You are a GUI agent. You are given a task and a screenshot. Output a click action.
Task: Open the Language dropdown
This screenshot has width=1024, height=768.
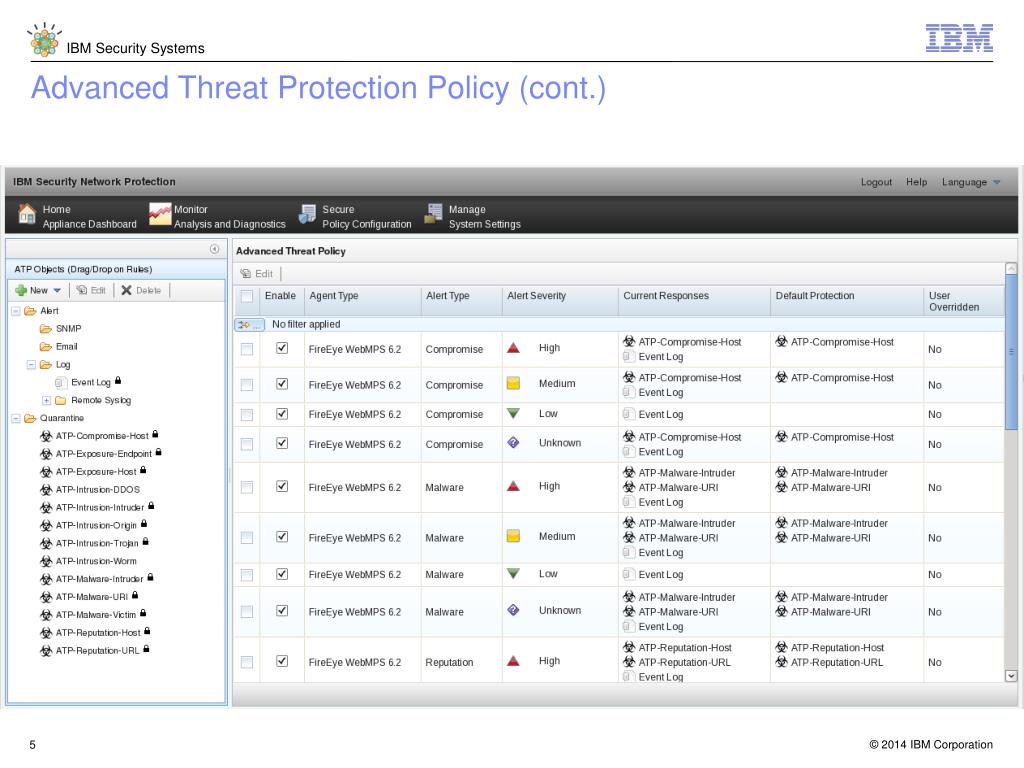[970, 182]
